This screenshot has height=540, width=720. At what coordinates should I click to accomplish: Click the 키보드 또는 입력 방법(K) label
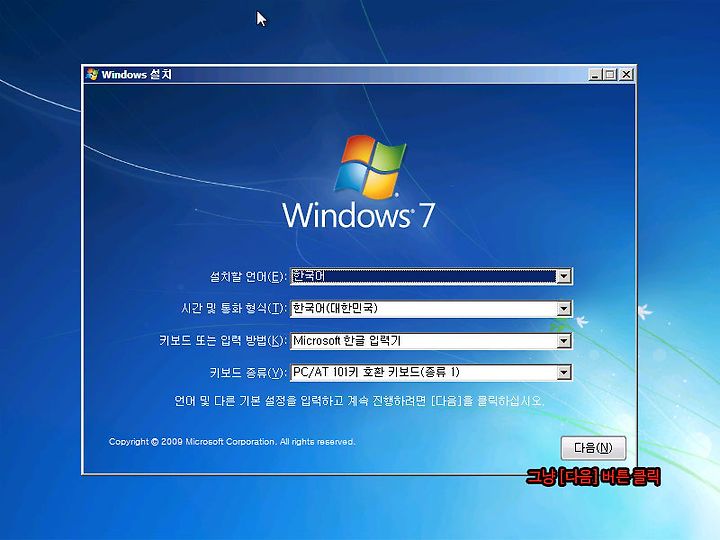pos(223,341)
